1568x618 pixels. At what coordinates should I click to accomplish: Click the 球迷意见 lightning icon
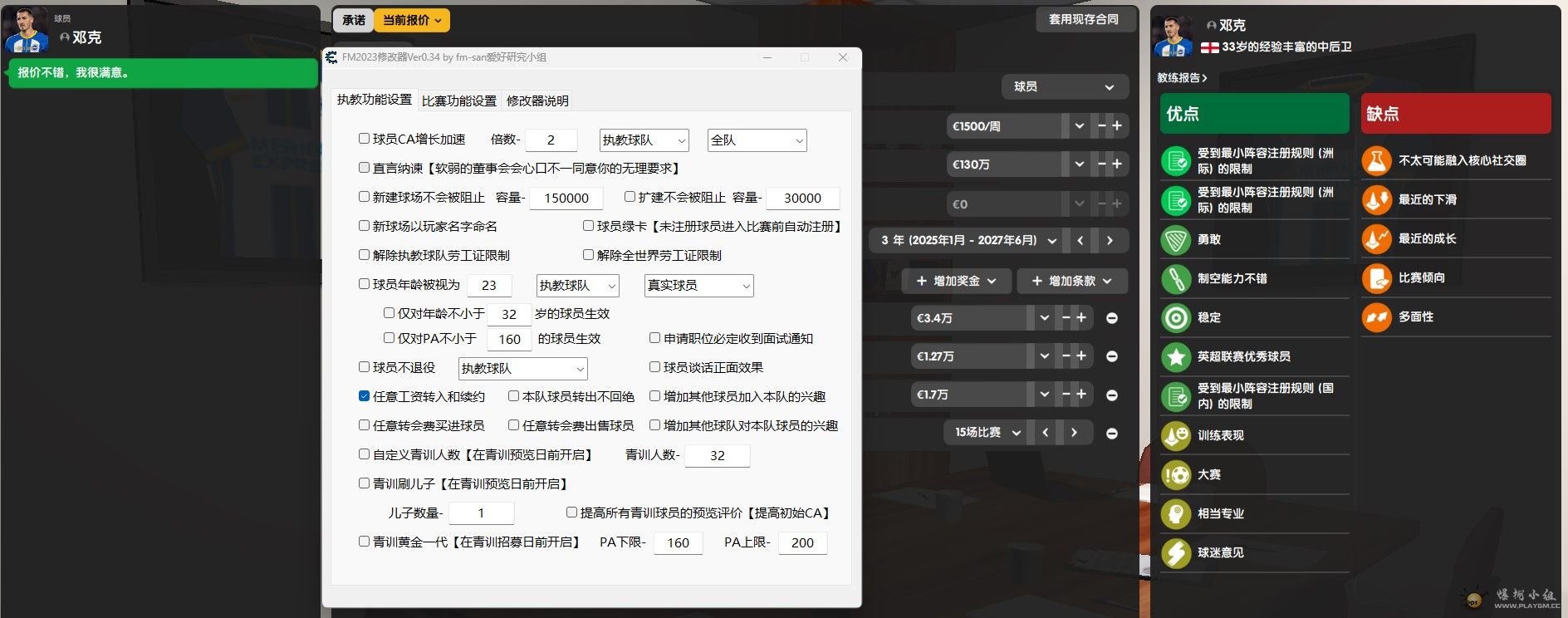[1176, 553]
